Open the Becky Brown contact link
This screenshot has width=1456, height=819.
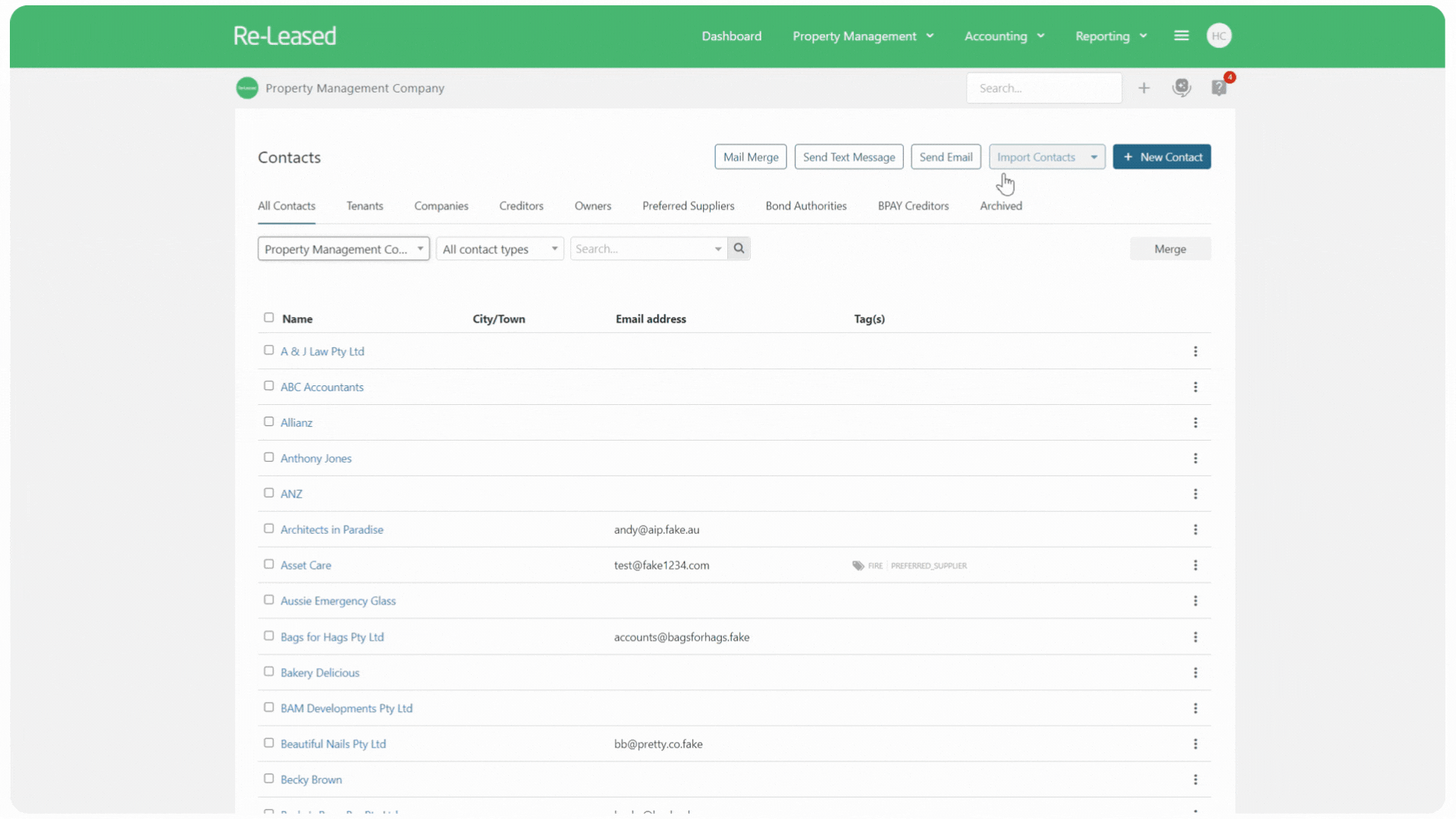(x=311, y=780)
